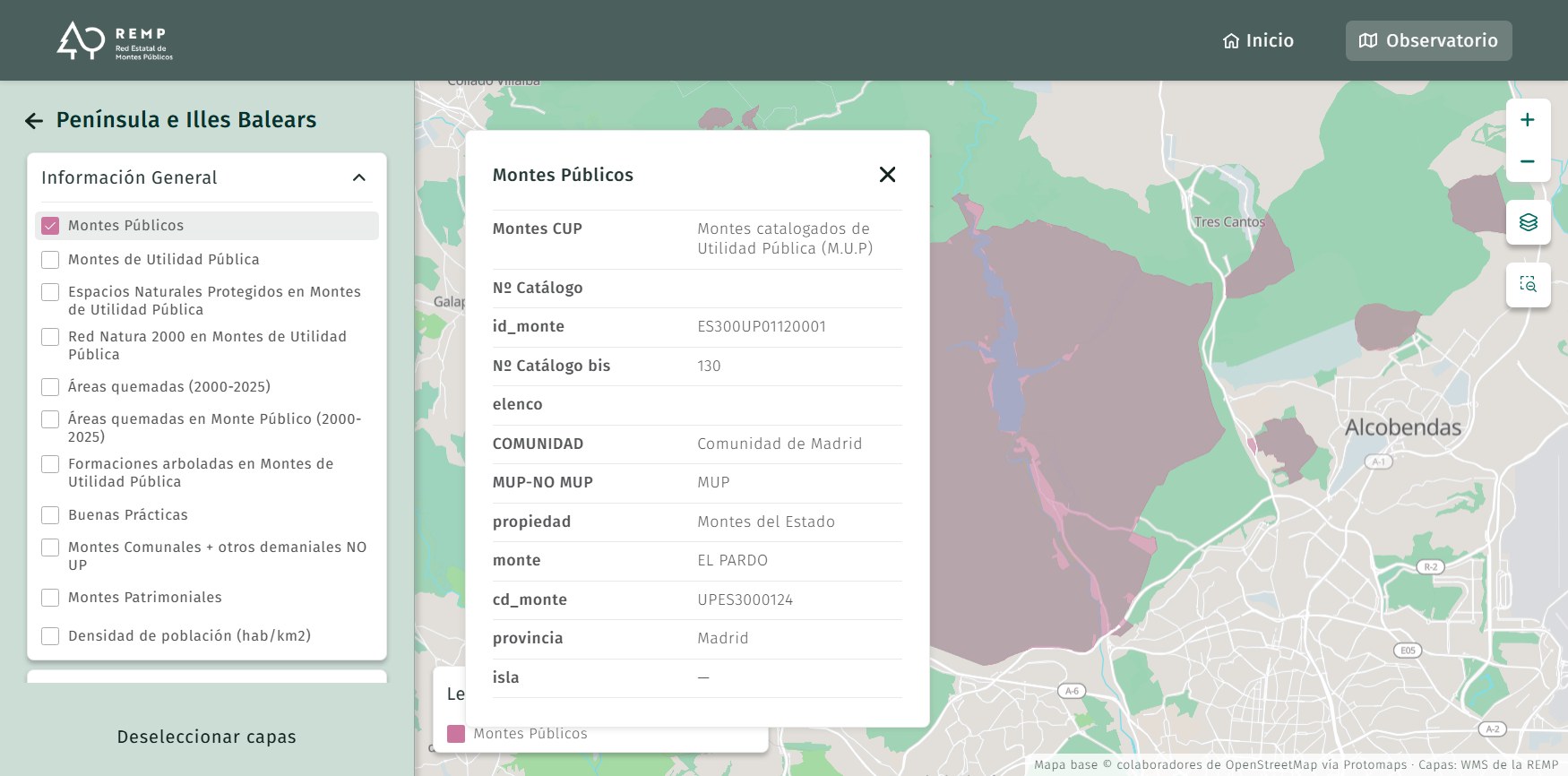
Task: Click Montes Públicos legend color swatch
Action: [x=456, y=734]
